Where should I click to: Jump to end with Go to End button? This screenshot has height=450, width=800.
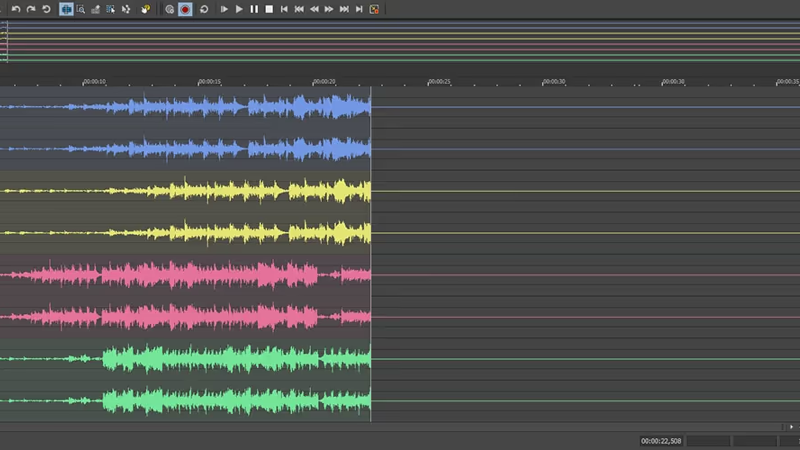click(359, 9)
